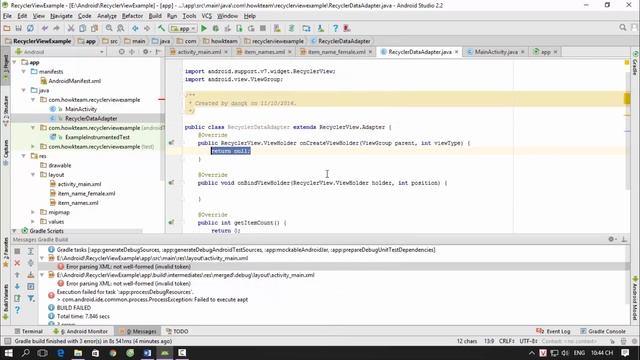The height and width of the screenshot is (360, 640).
Task: Open the Gradle Console
Action: tap(603, 331)
